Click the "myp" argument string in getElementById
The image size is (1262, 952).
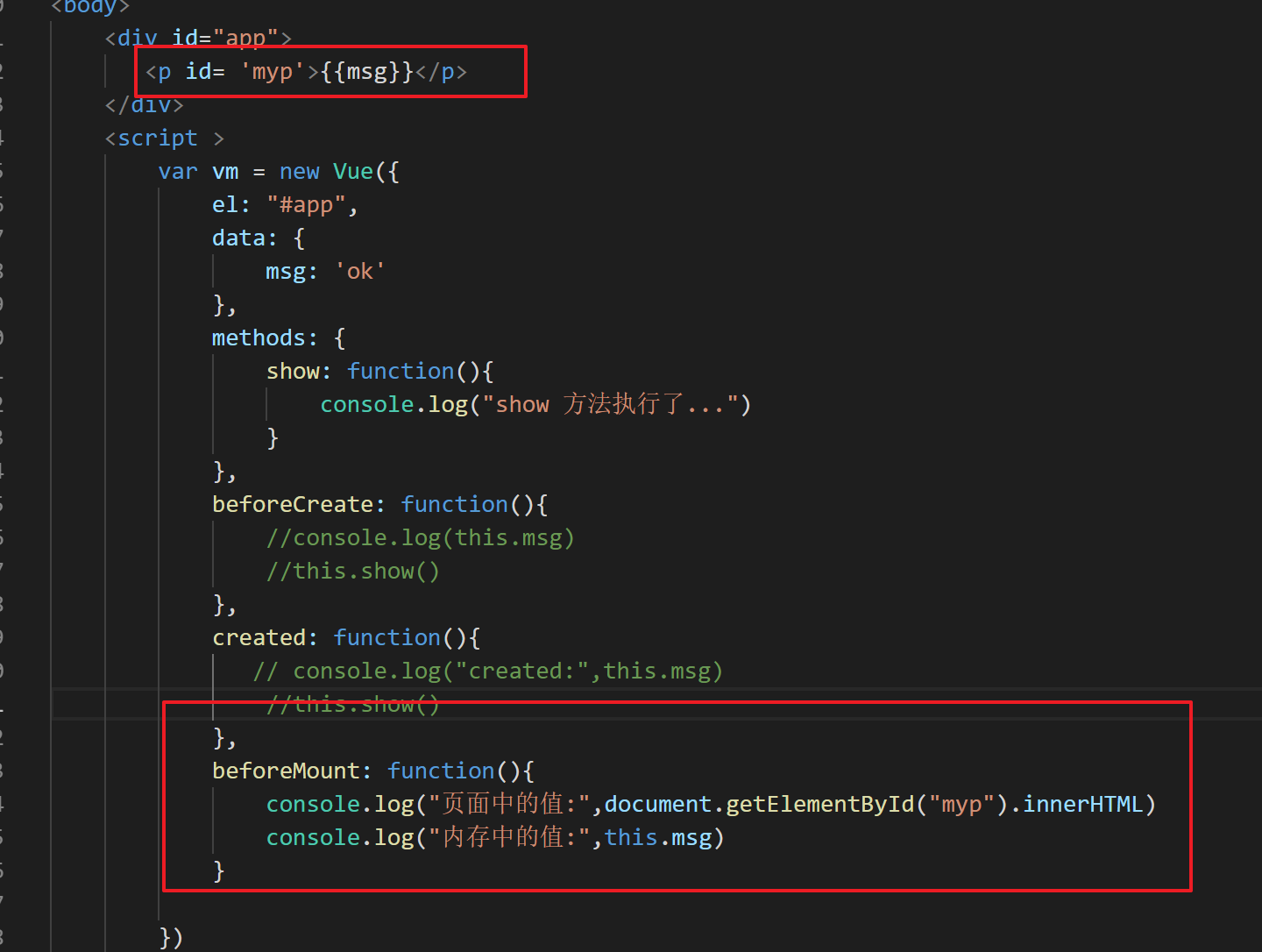coord(961,805)
